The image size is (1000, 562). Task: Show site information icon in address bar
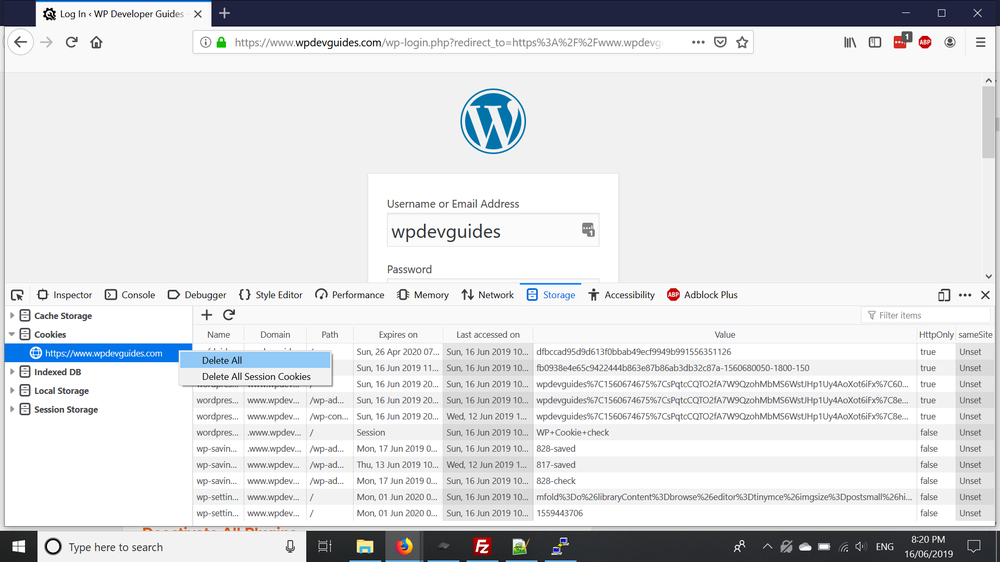(205, 42)
